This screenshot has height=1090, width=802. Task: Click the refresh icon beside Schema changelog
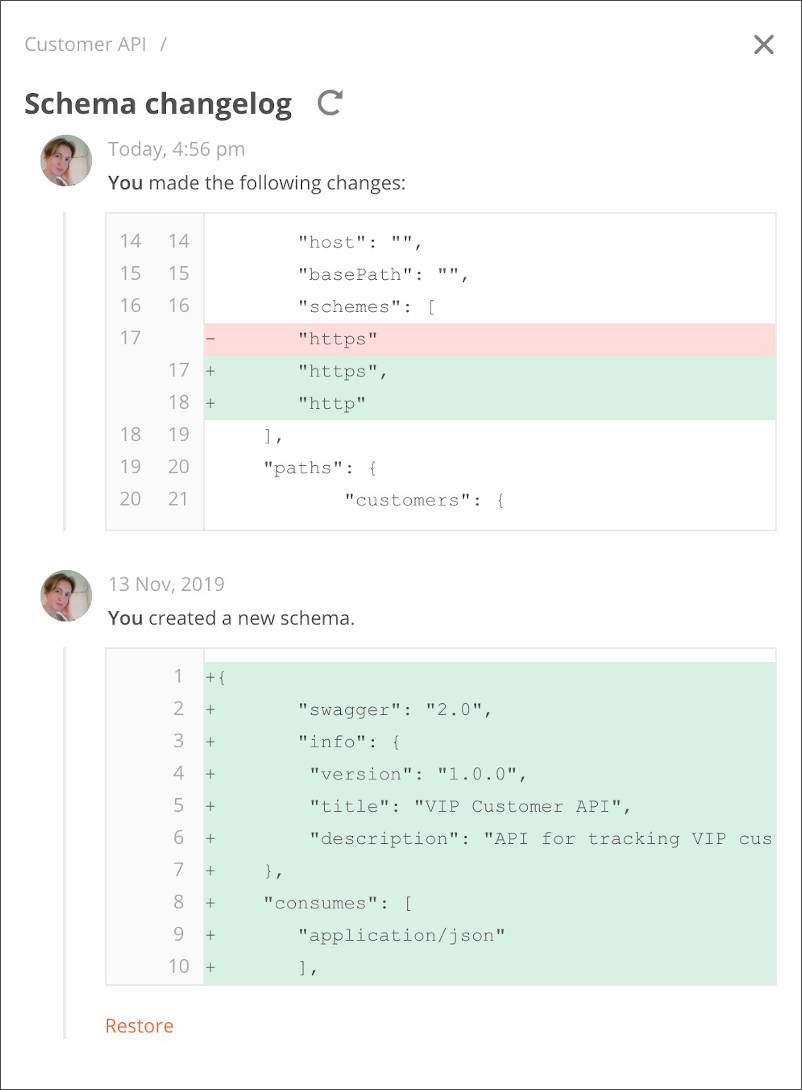(329, 103)
